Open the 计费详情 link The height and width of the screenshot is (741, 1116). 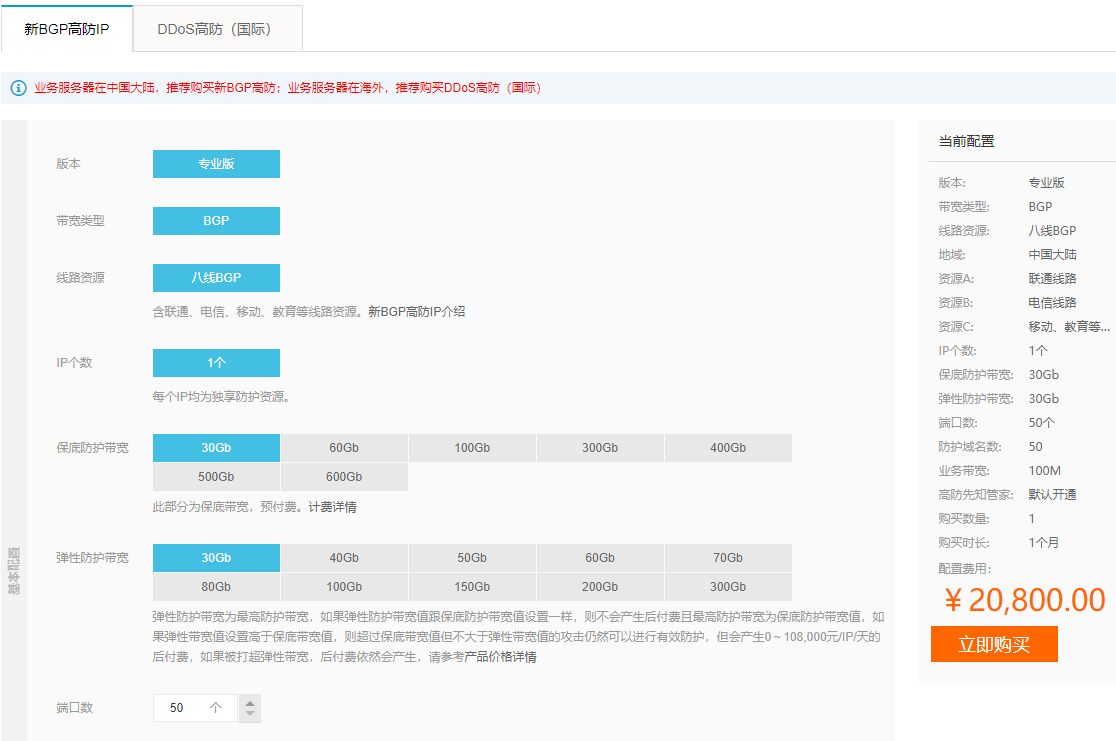tap(332, 507)
